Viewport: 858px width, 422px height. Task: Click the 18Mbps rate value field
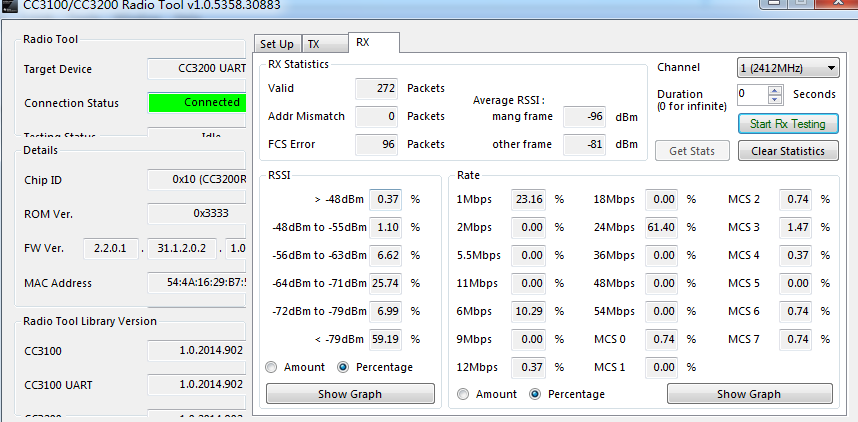662,200
